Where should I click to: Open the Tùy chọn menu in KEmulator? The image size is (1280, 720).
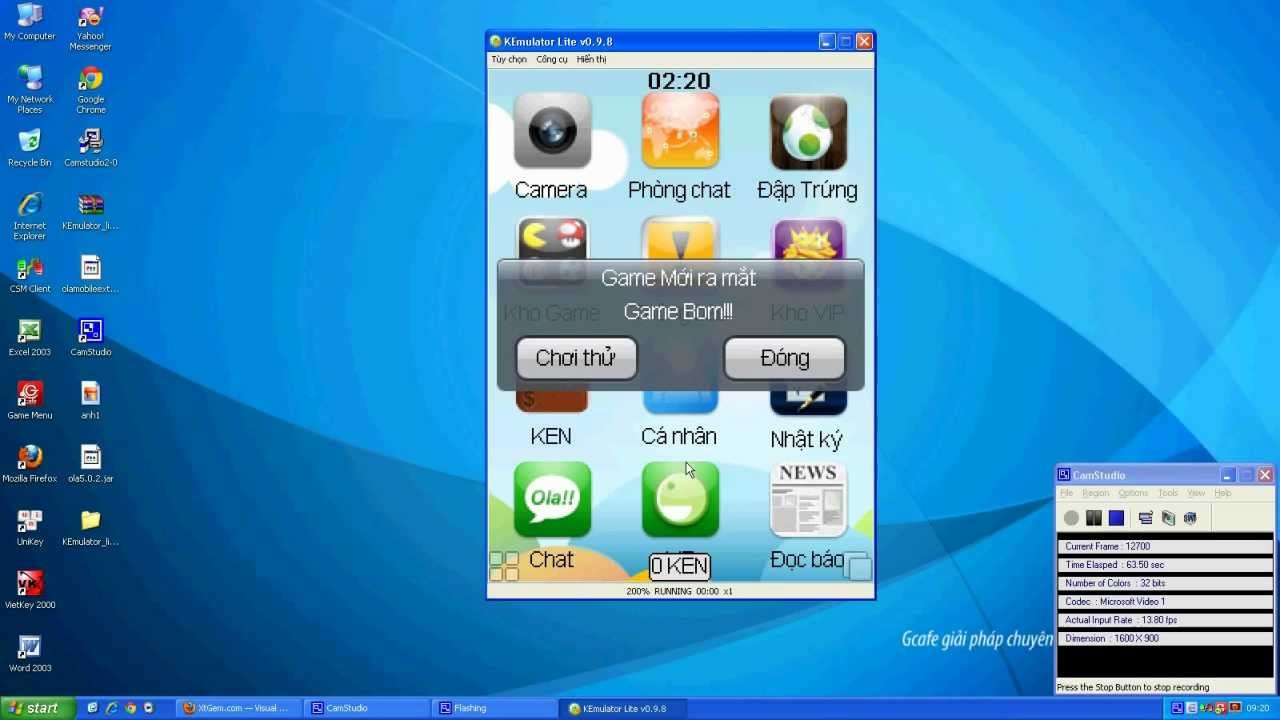point(509,59)
